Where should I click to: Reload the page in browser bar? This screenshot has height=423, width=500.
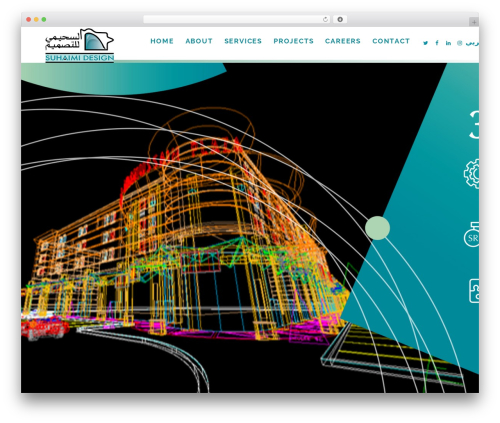click(325, 20)
